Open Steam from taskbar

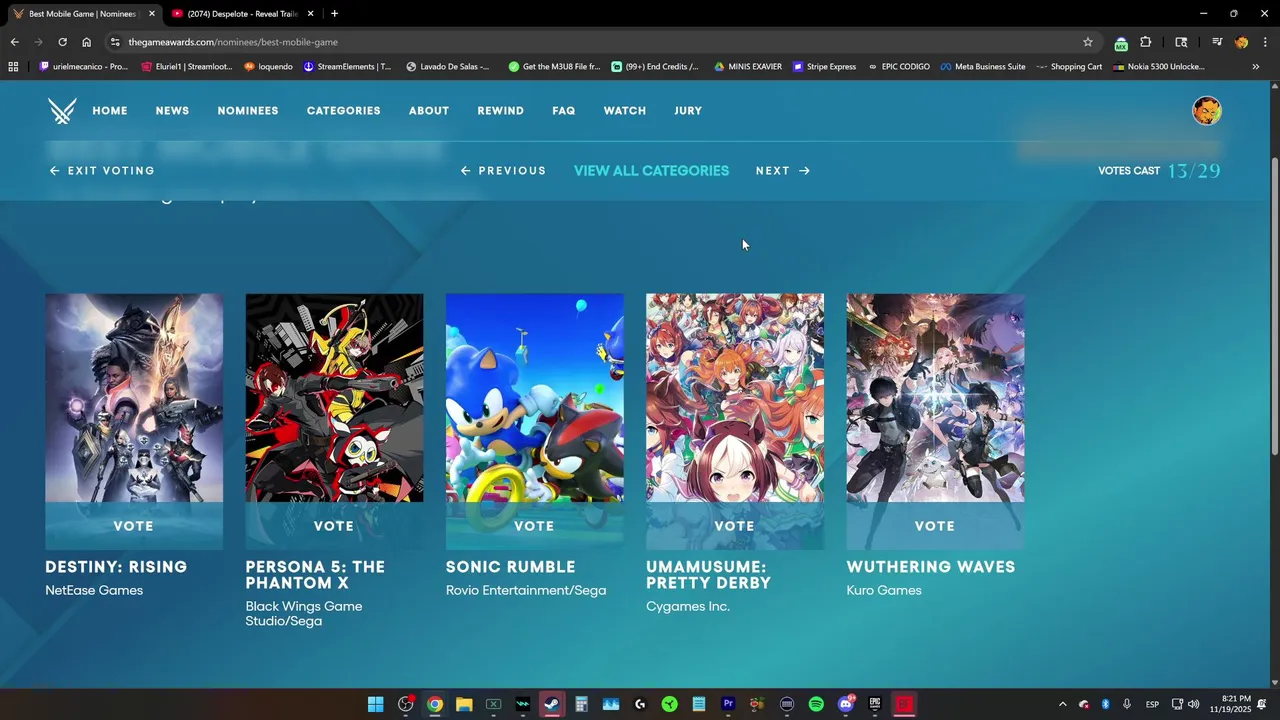552,704
